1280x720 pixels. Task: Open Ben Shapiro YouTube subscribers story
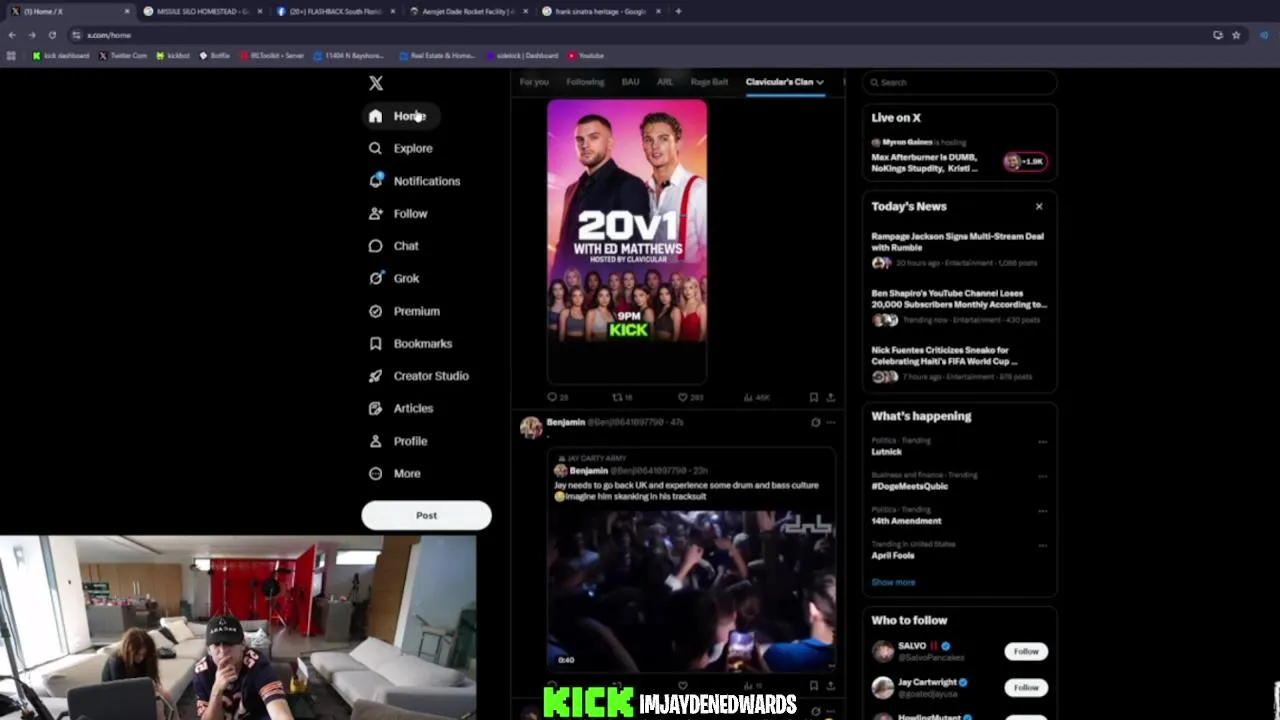958,306
